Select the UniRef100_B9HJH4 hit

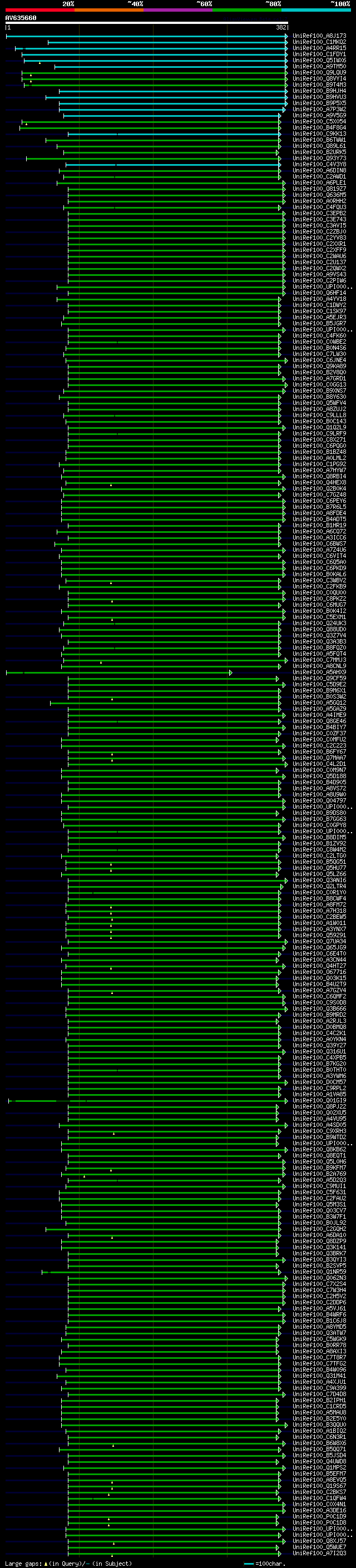click(319, 91)
